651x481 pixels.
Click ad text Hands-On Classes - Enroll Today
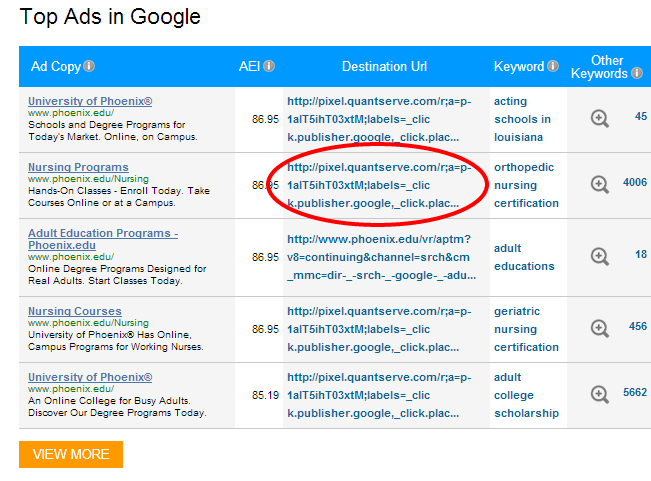[105, 191]
